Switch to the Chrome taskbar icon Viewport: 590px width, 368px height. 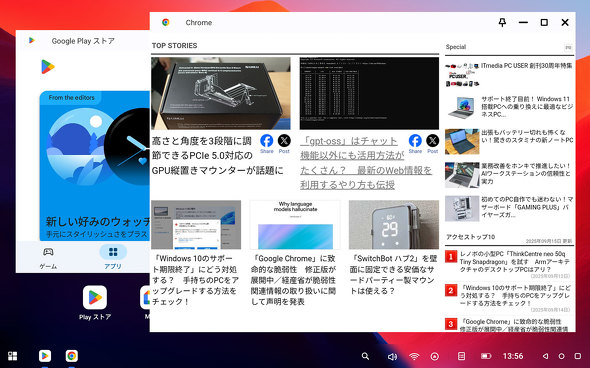click(x=71, y=356)
